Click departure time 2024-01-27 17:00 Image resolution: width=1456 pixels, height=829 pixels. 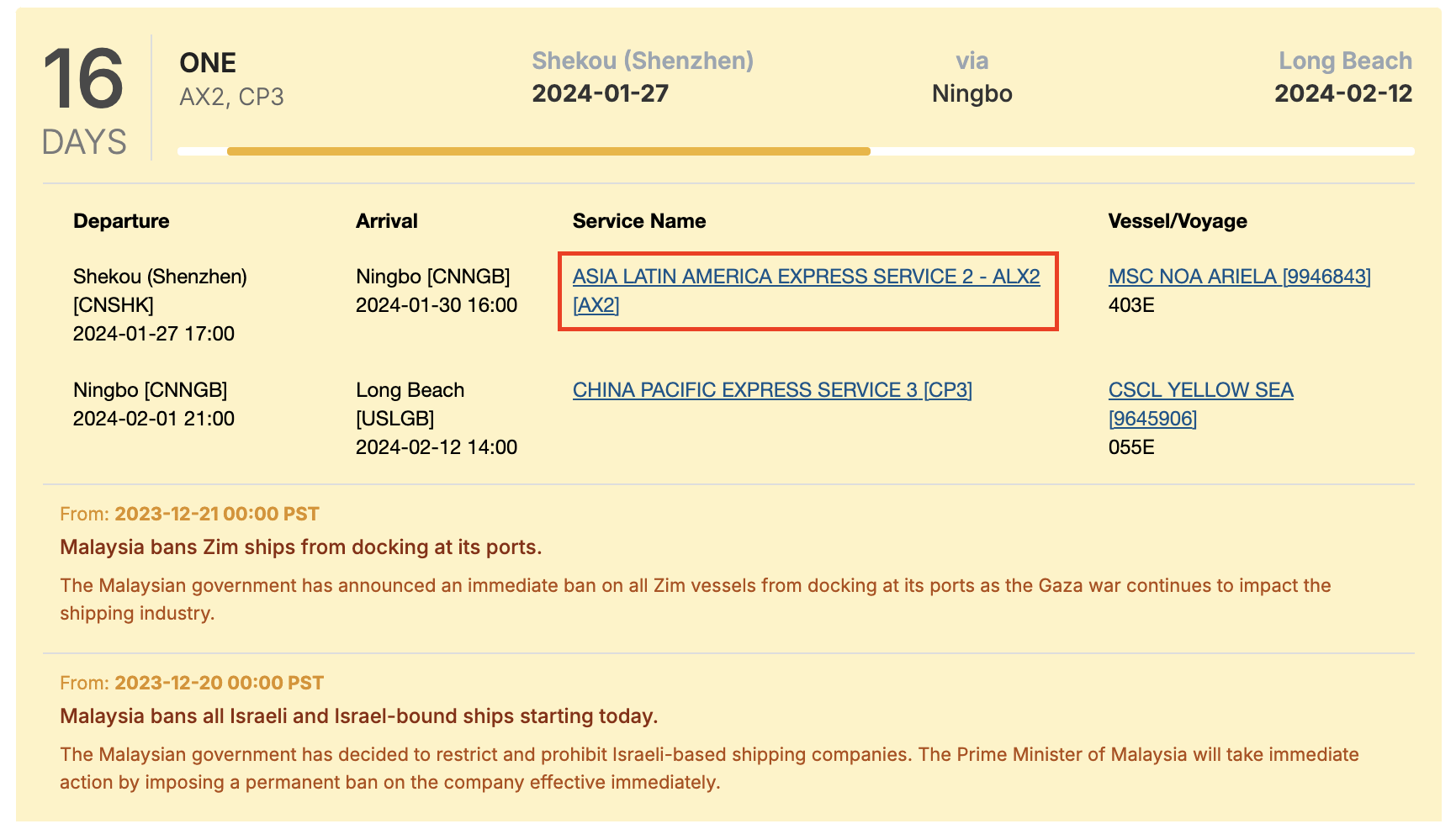pos(154,334)
